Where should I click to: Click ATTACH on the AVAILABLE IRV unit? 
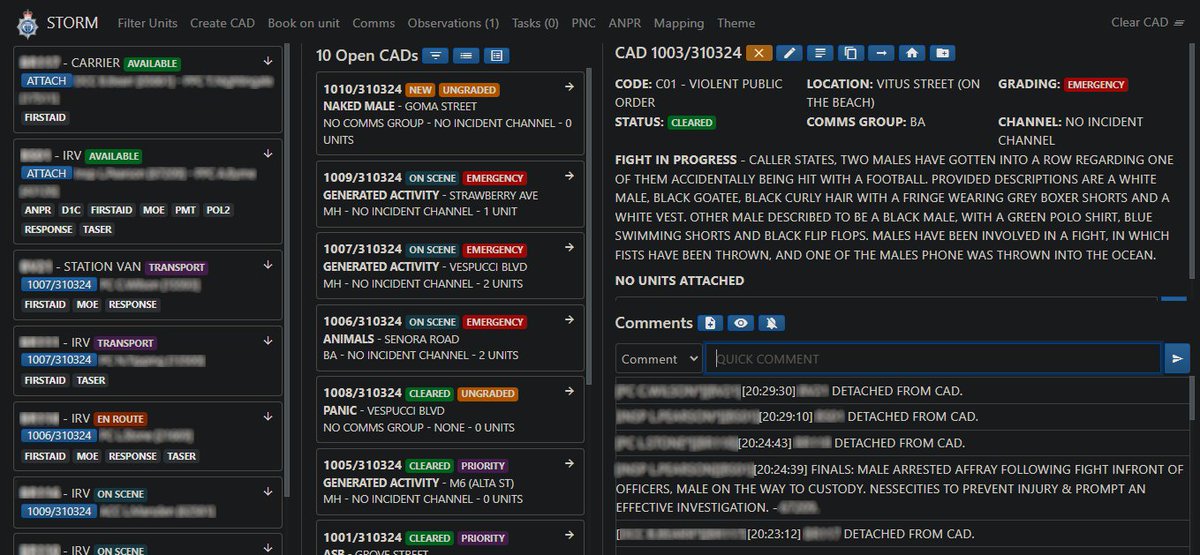pos(46,173)
